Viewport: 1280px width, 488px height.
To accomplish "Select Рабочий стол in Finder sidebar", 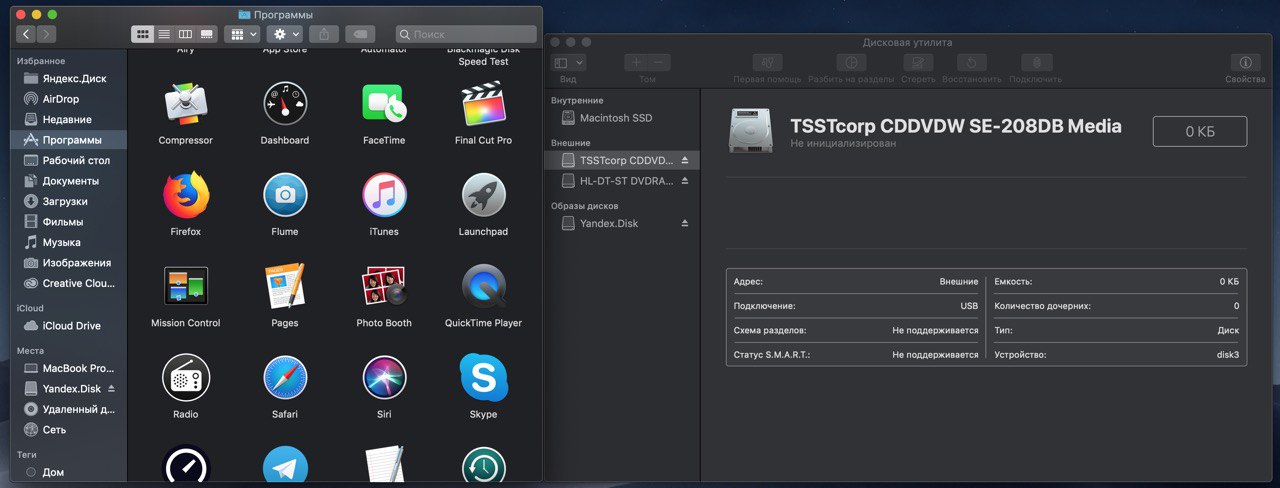I will (x=70, y=160).
